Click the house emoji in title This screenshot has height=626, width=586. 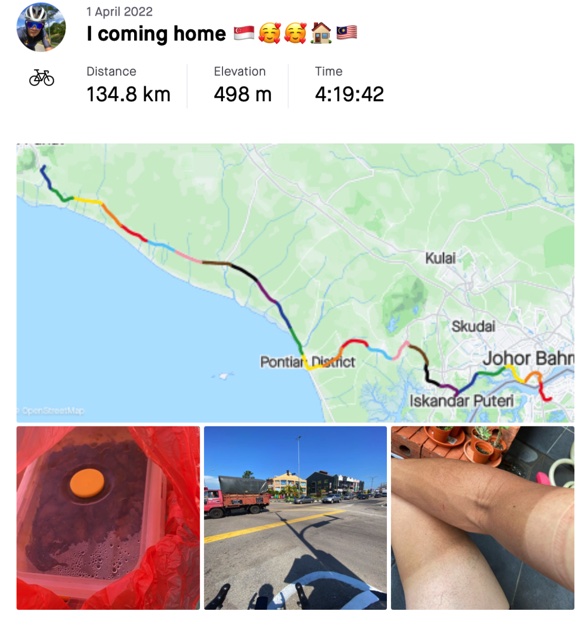321,33
